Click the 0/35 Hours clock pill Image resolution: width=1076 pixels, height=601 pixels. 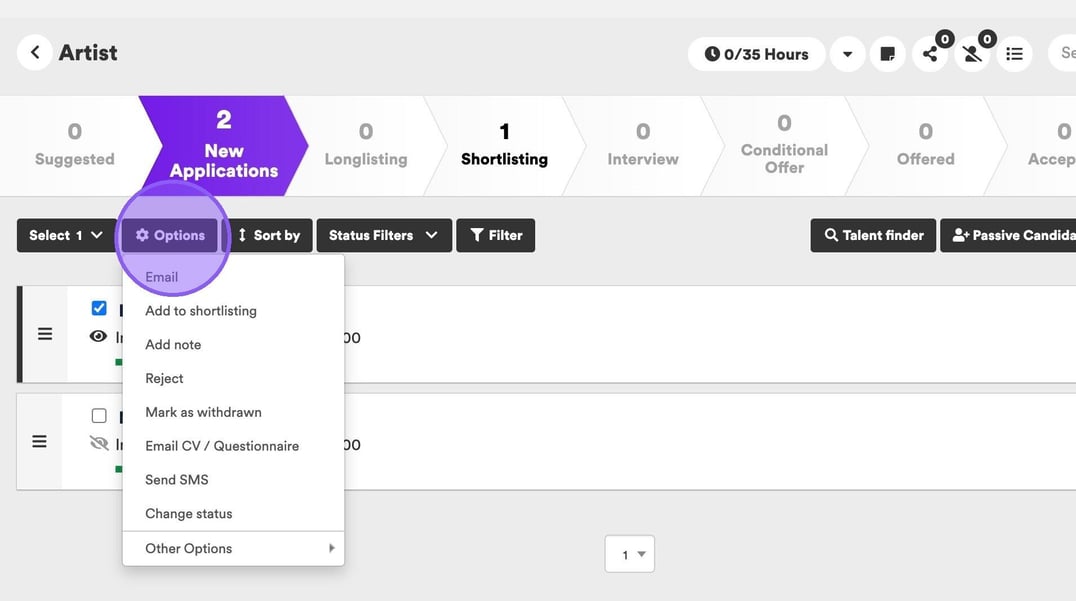click(756, 54)
